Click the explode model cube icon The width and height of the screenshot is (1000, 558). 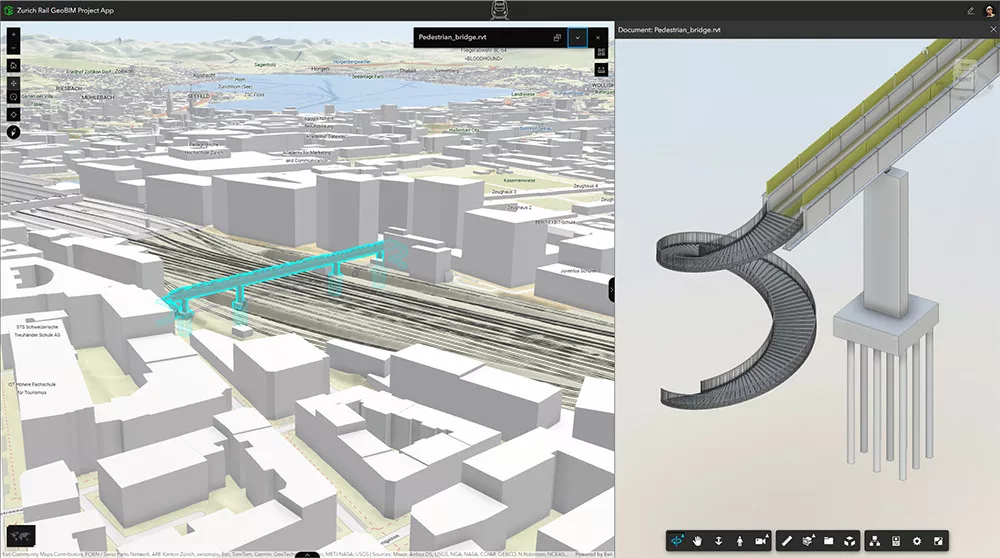click(849, 541)
